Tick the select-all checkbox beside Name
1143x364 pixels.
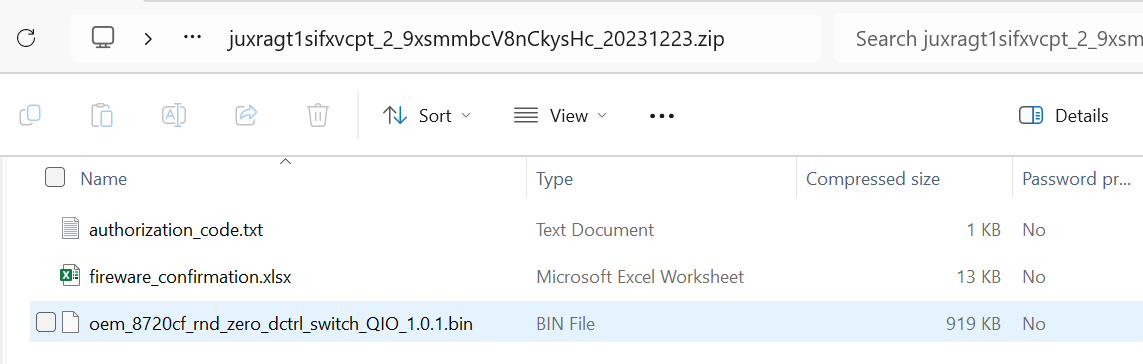pos(55,177)
